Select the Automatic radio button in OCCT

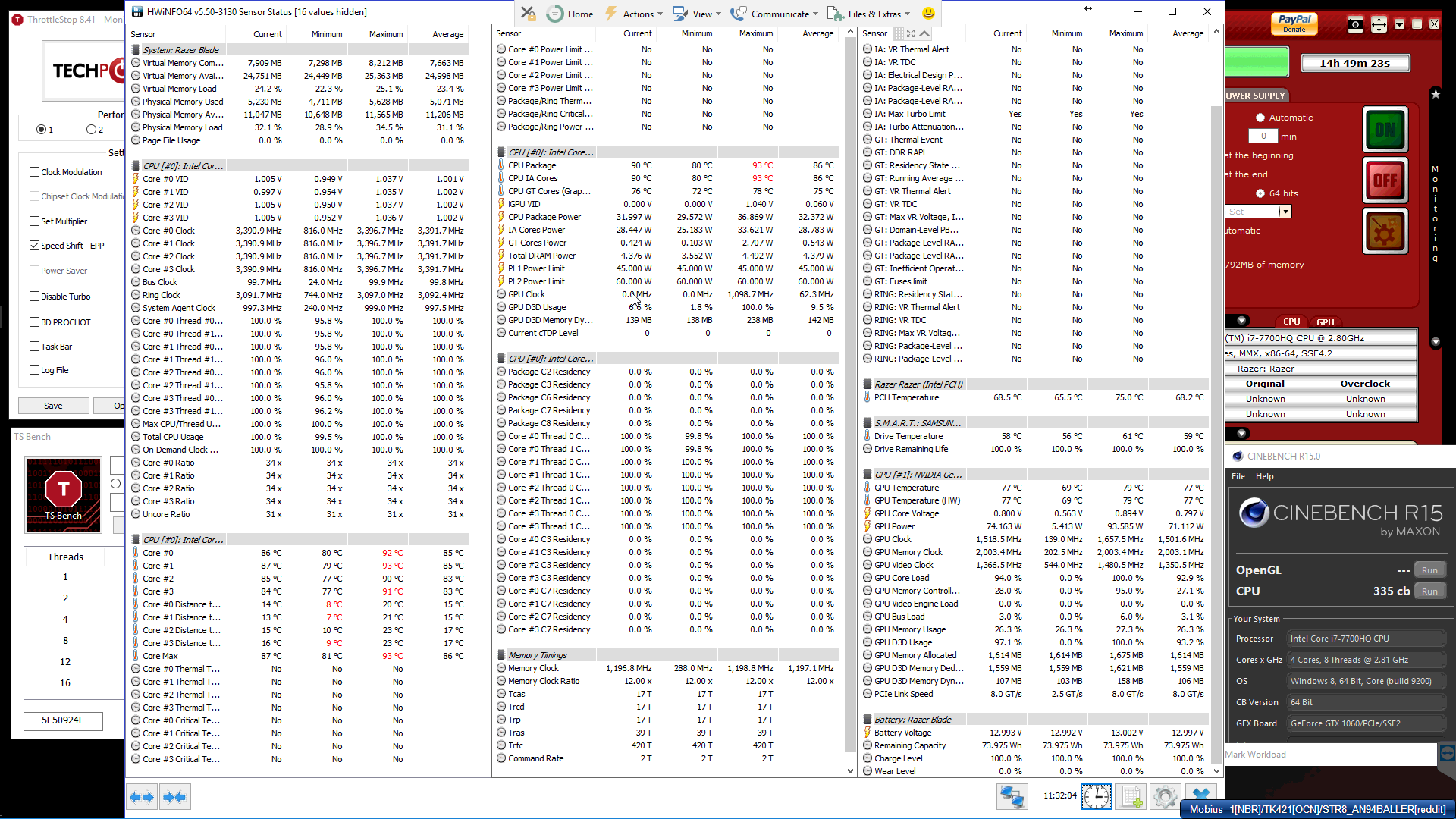tap(1260, 118)
